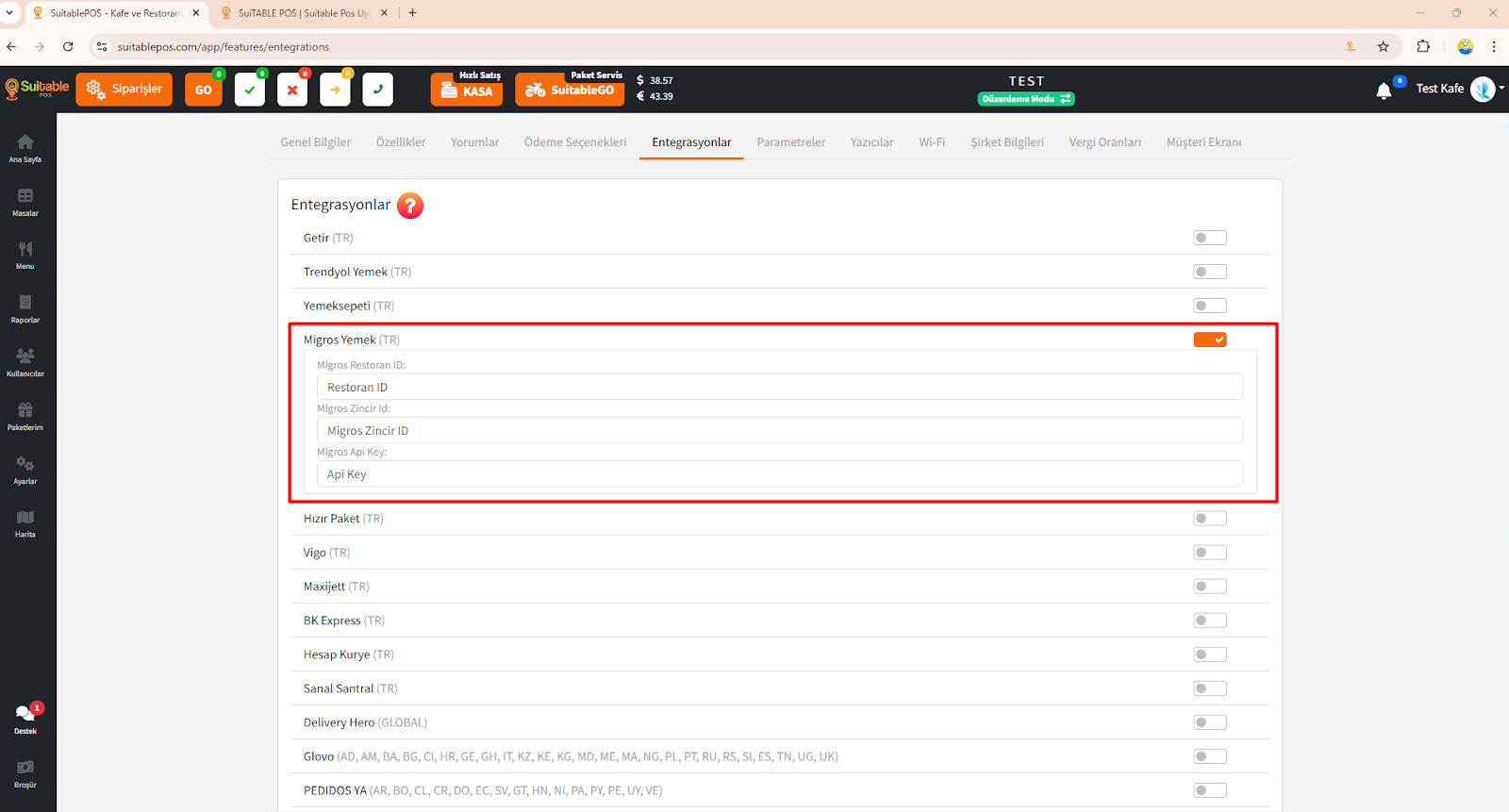This screenshot has width=1509, height=812.
Task: Open Ana Sayfa from the sidebar
Action: pos(25,148)
